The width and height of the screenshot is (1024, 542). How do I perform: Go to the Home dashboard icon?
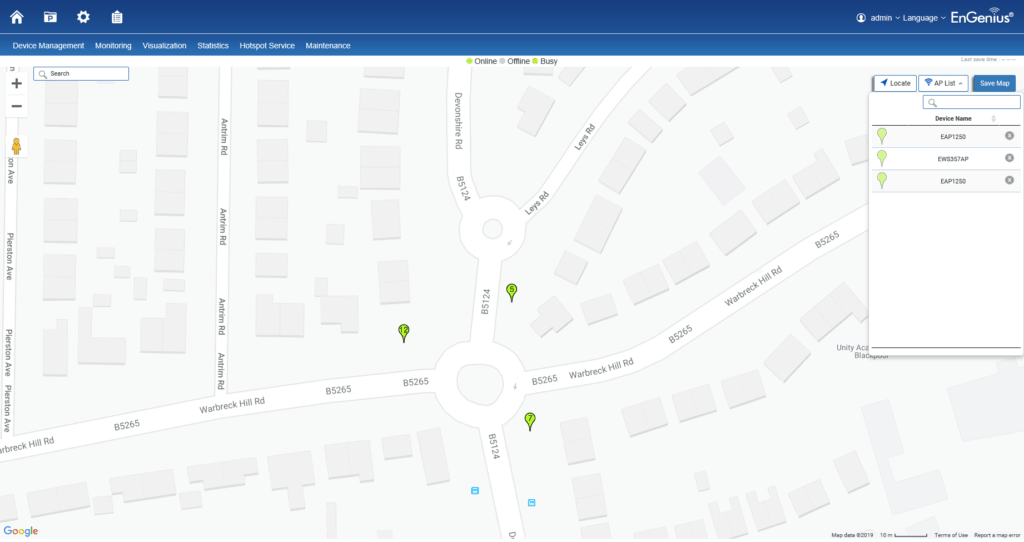tap(17, 17)
